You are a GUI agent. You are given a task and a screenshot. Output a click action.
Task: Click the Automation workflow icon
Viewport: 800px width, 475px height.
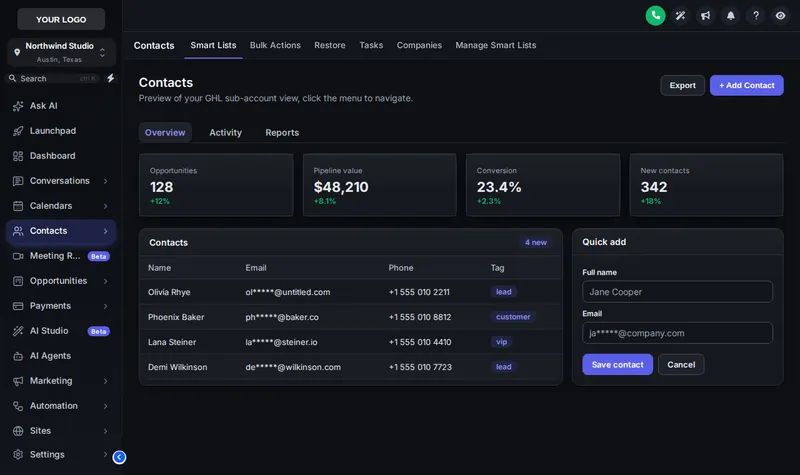pos(18,406)
